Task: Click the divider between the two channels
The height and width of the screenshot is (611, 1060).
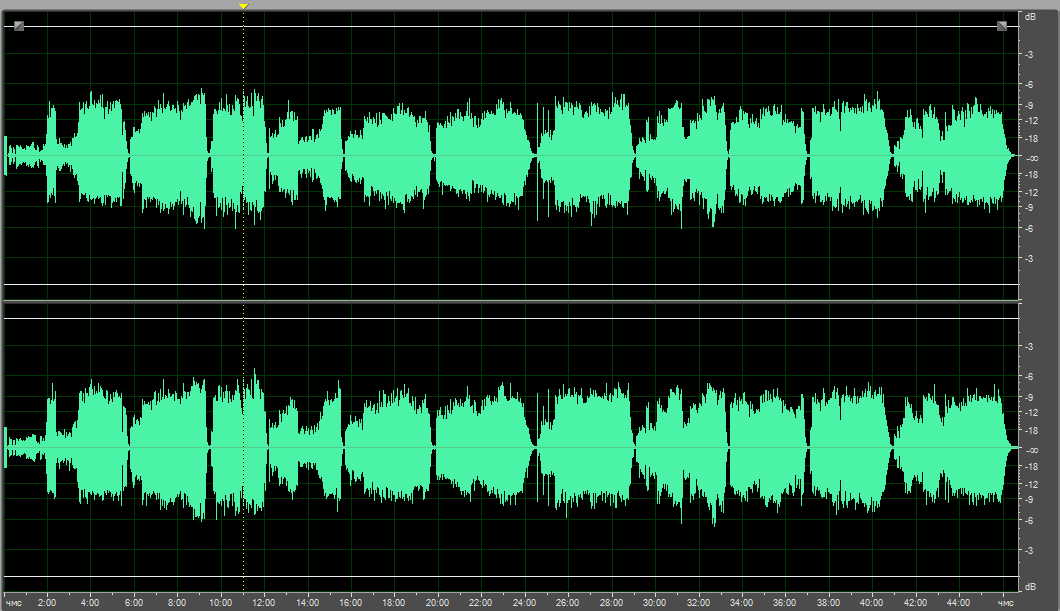Action: 510,301
